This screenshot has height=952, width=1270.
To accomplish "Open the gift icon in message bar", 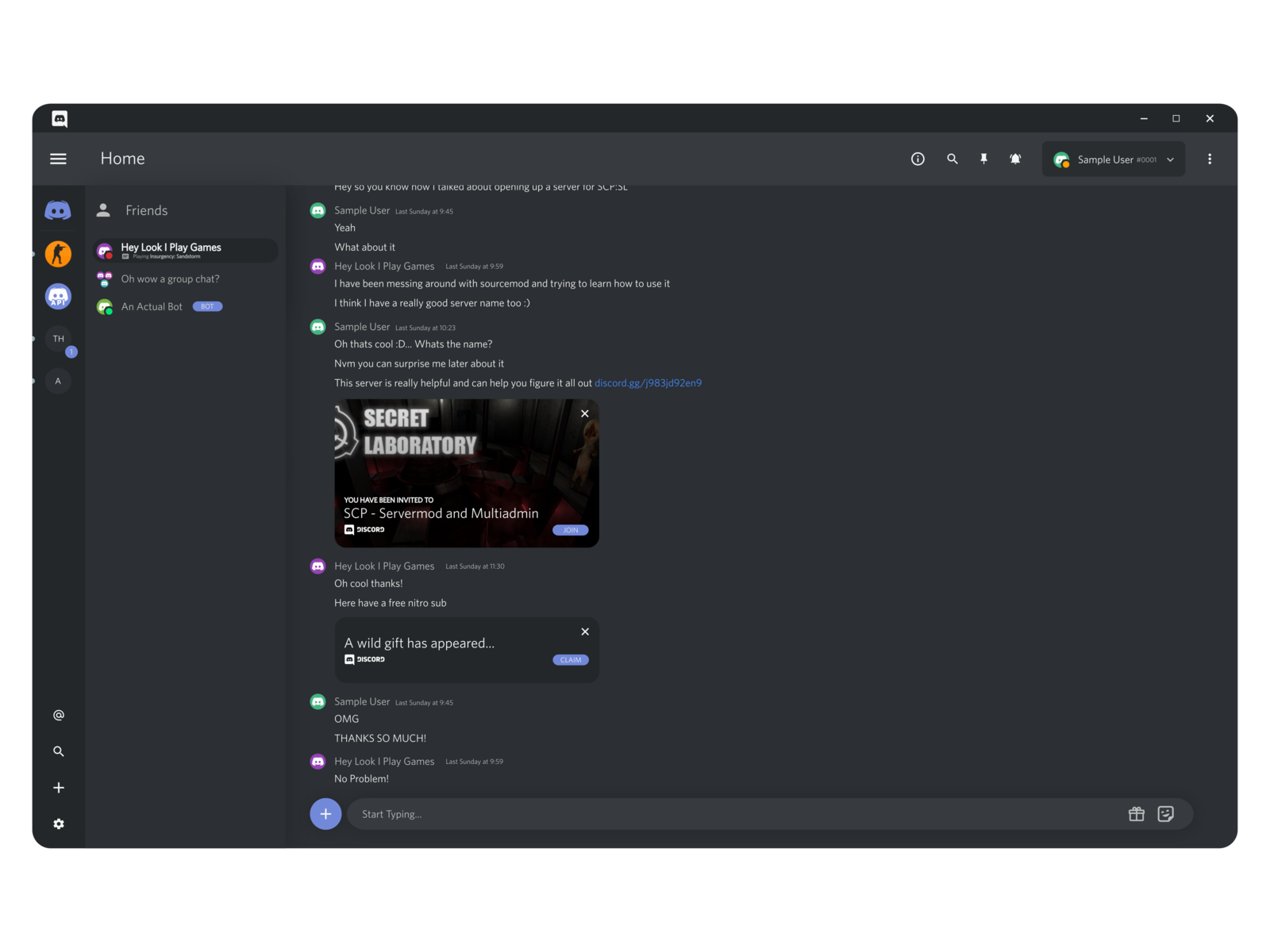I will 1137,814.
